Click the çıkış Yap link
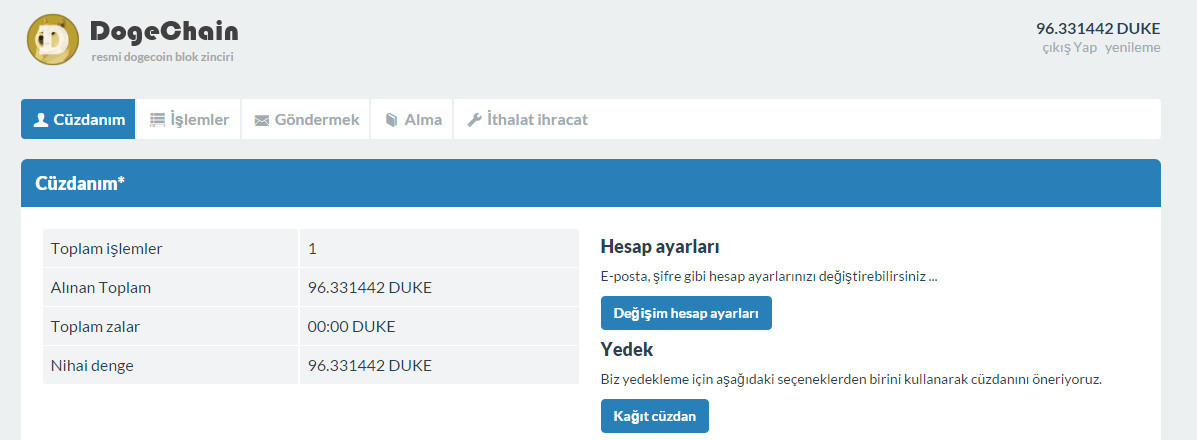 pyautogui.click(x=1070, y=47)
